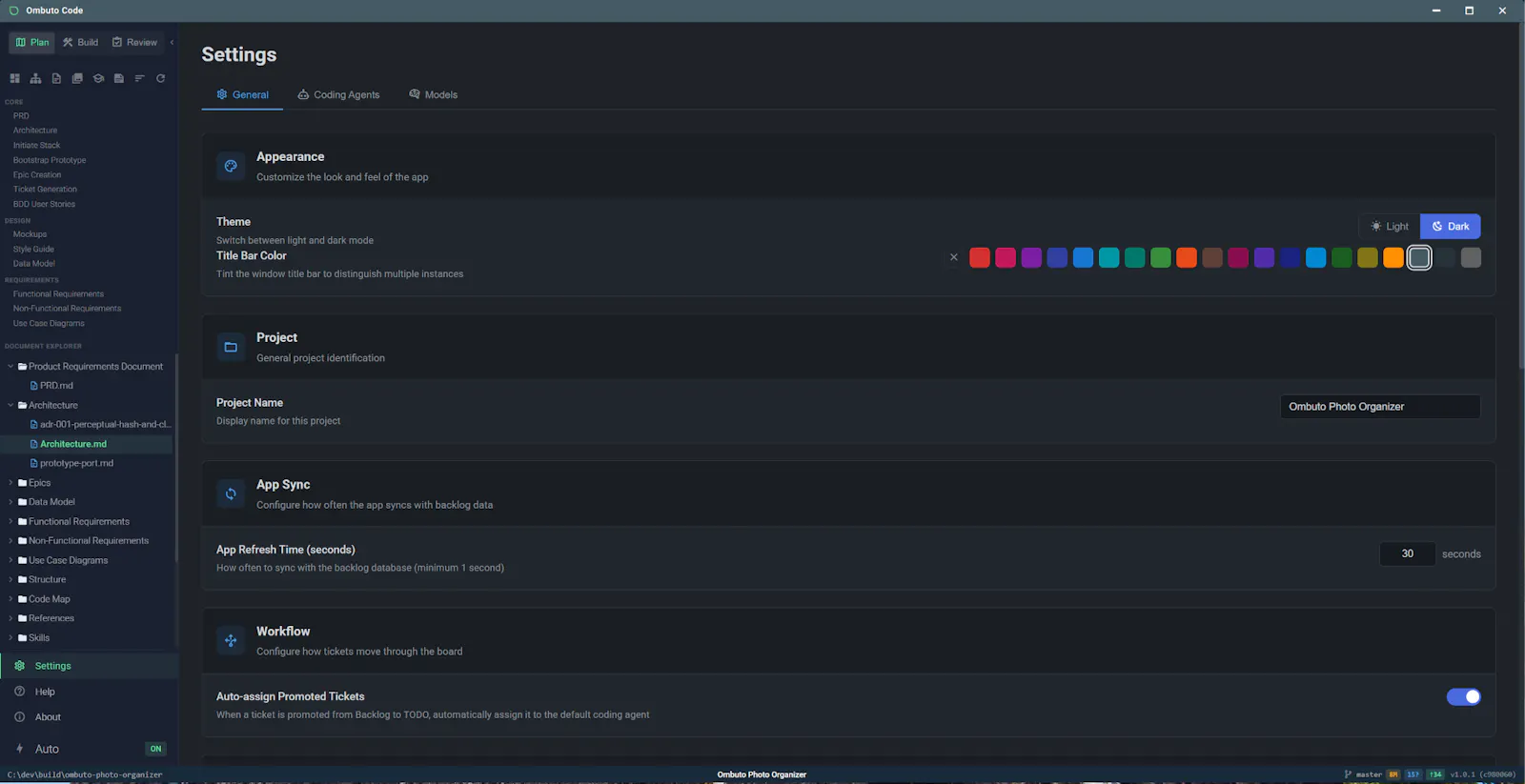Switch to the Review mode tab
Screen dimensions: 1525x784
[134, 42]
